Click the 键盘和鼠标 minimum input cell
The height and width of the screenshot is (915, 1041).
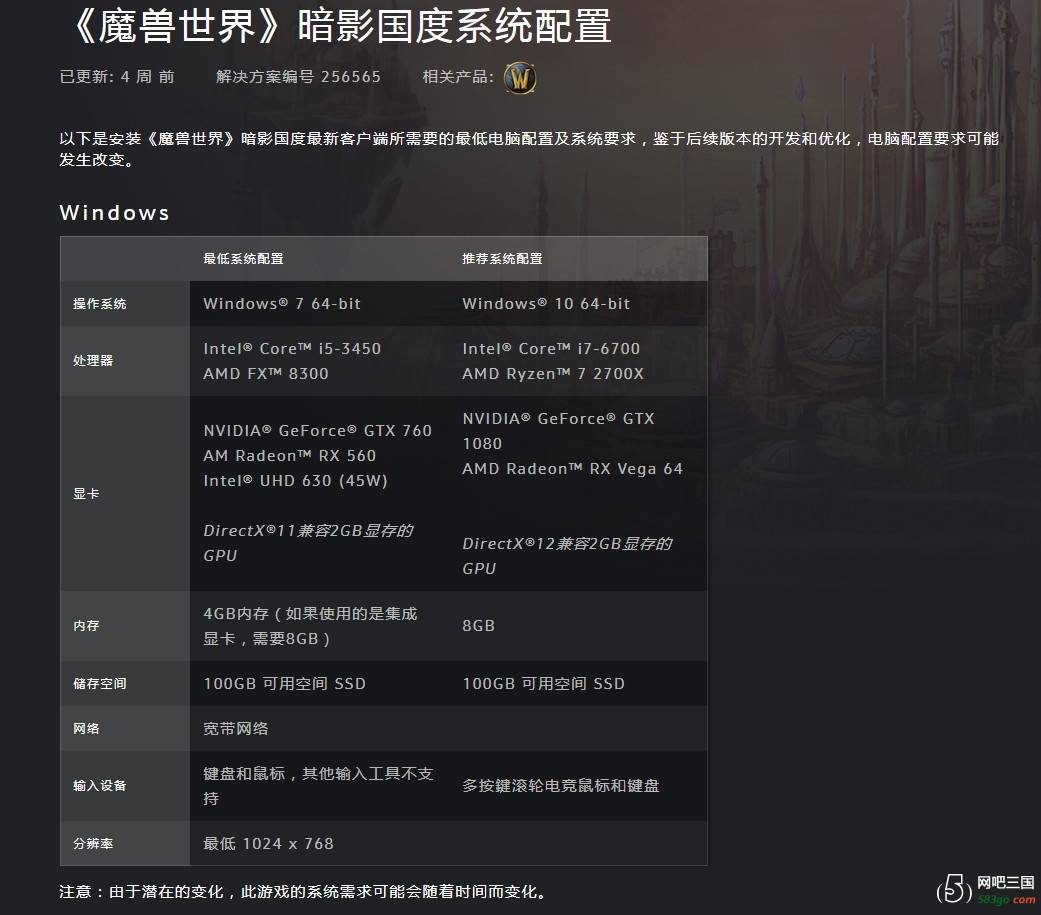[318, 786]
